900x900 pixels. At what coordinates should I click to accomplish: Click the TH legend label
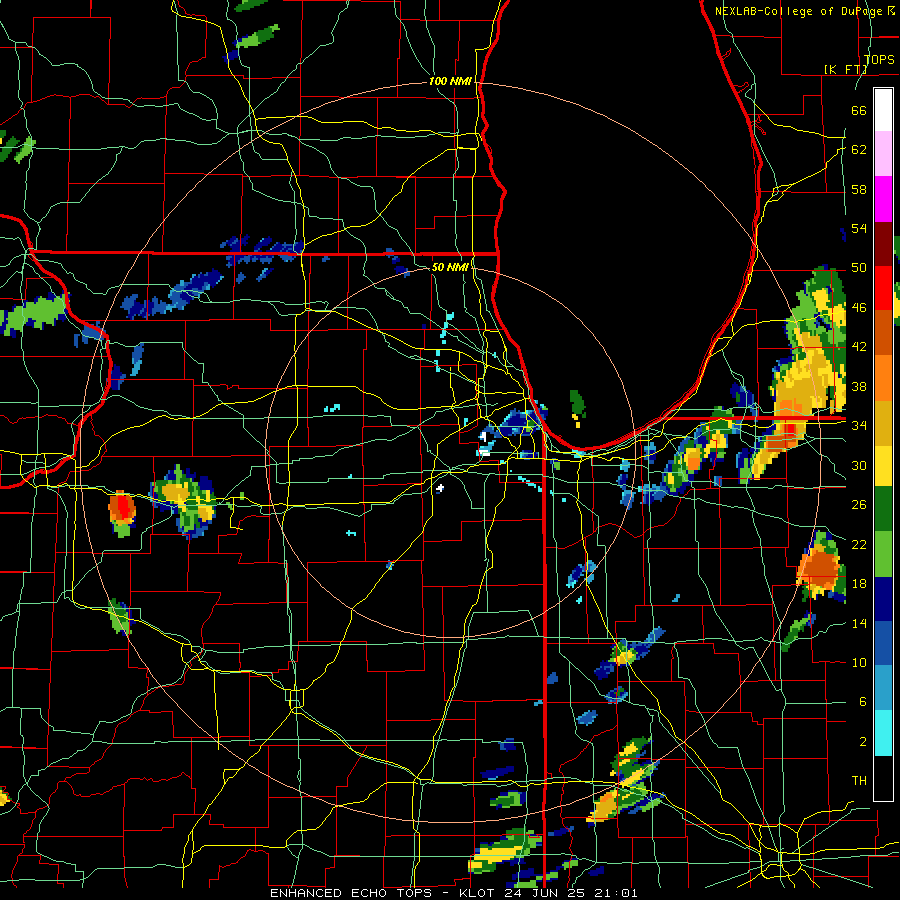[859, 781]
